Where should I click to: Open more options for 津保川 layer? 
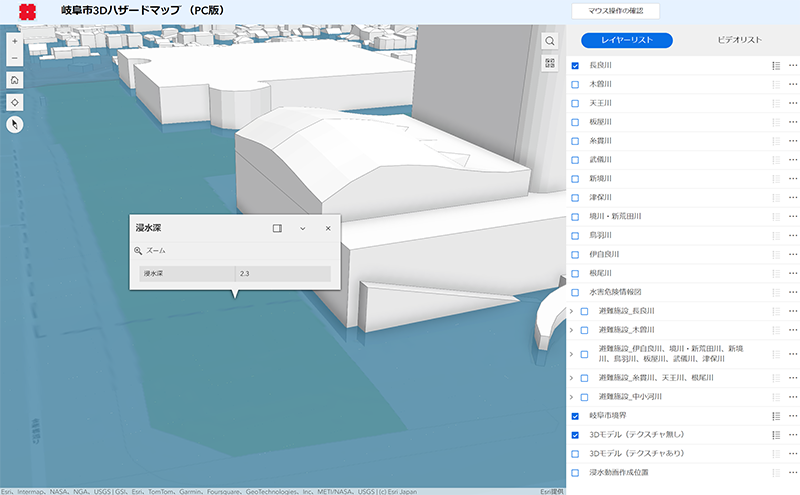pos(792,197)
